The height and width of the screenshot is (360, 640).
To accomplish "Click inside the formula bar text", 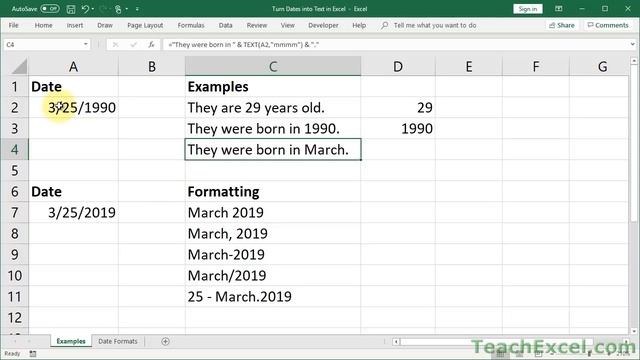I will coord(396,44).
